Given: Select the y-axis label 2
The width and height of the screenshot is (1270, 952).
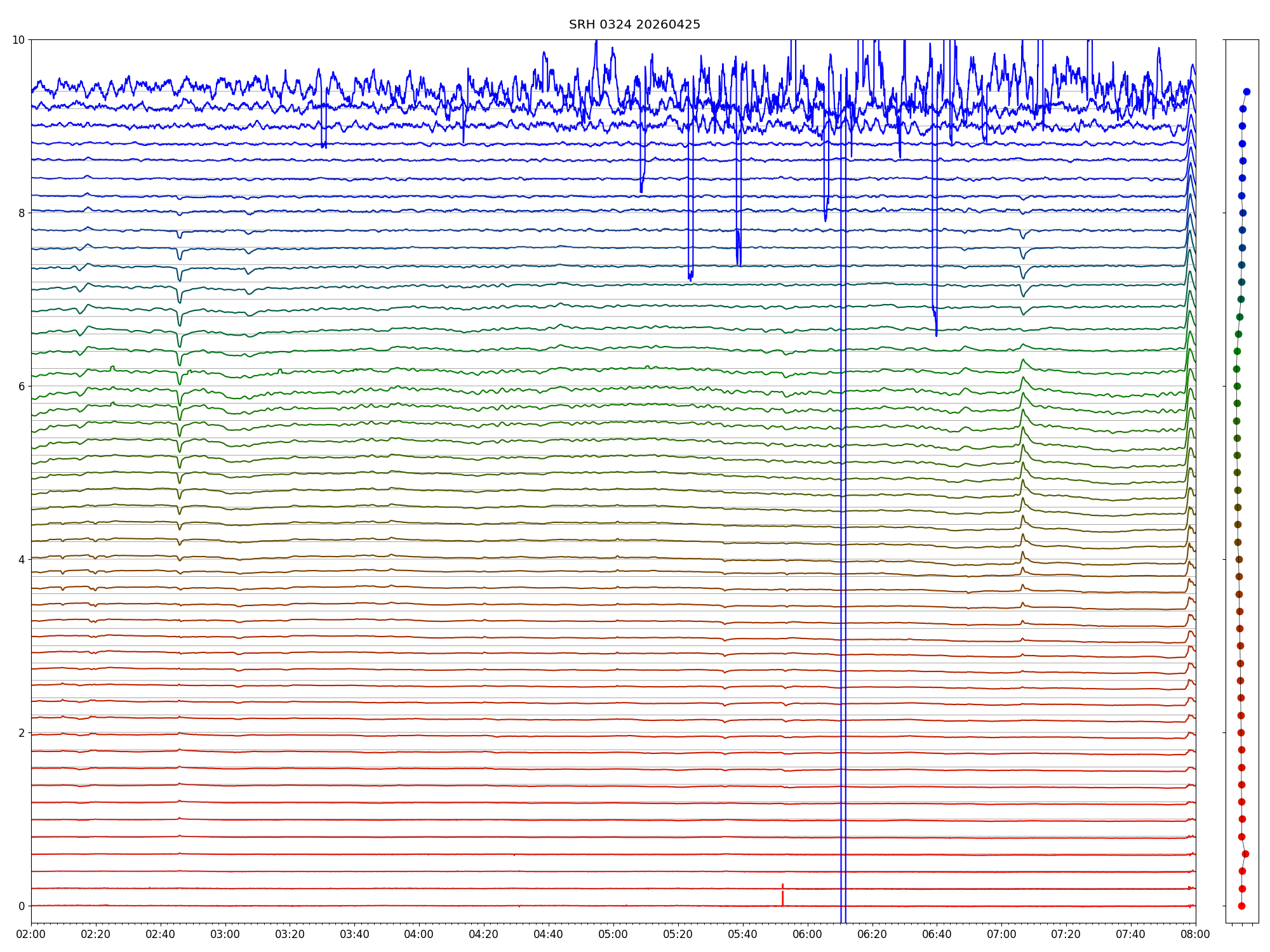Looking at the screenshot, I should (x=22, y=733).
